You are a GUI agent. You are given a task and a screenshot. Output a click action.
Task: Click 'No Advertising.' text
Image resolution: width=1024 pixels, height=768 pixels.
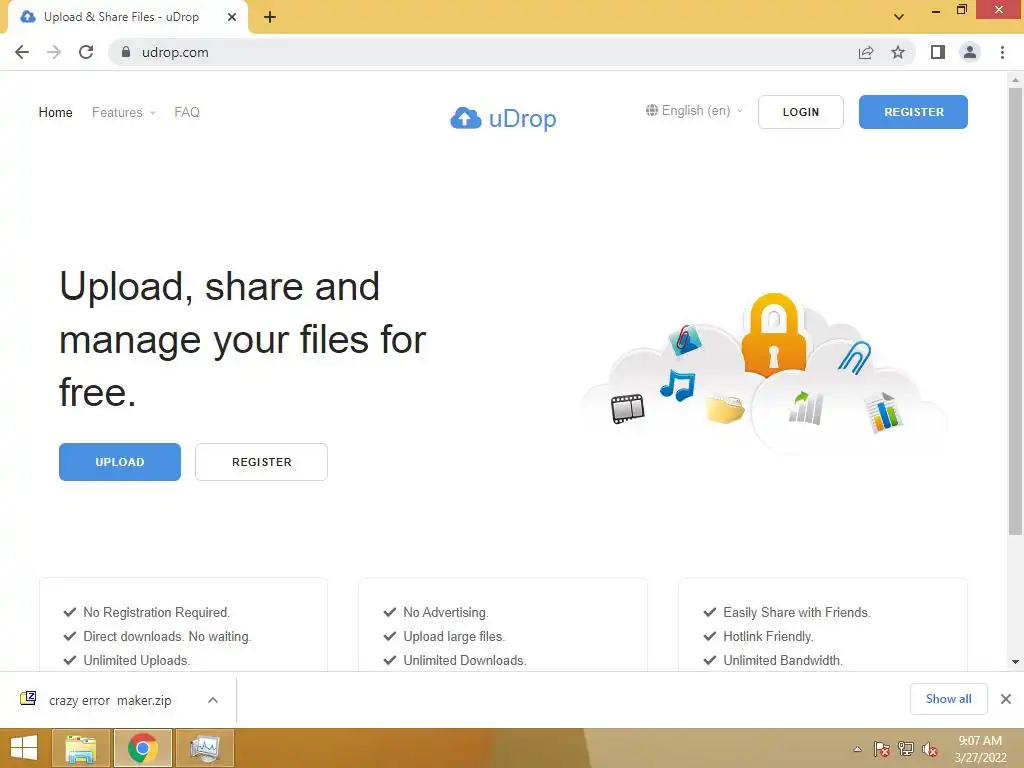pos(445,613)
